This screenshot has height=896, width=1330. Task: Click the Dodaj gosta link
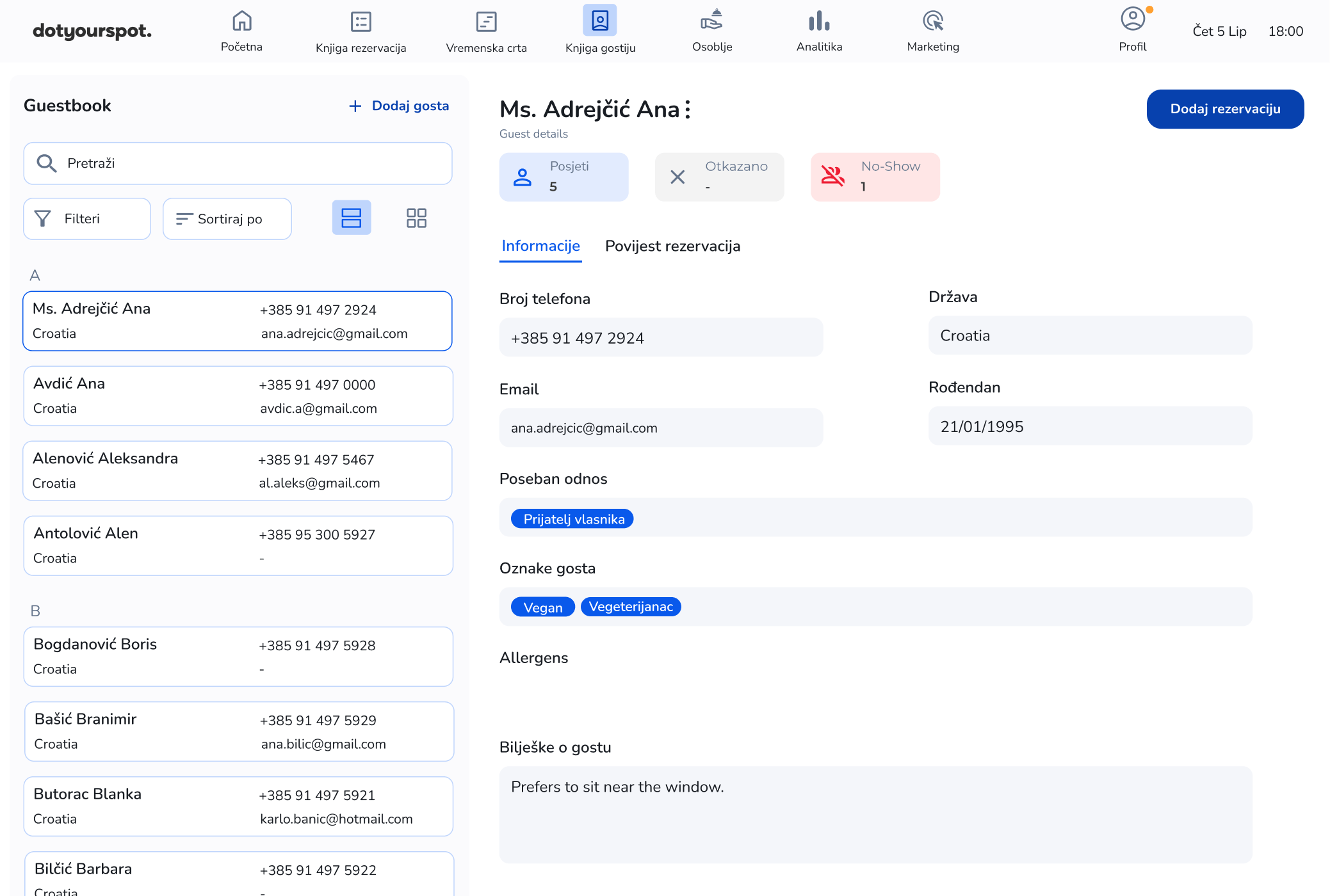pos(399,106)
